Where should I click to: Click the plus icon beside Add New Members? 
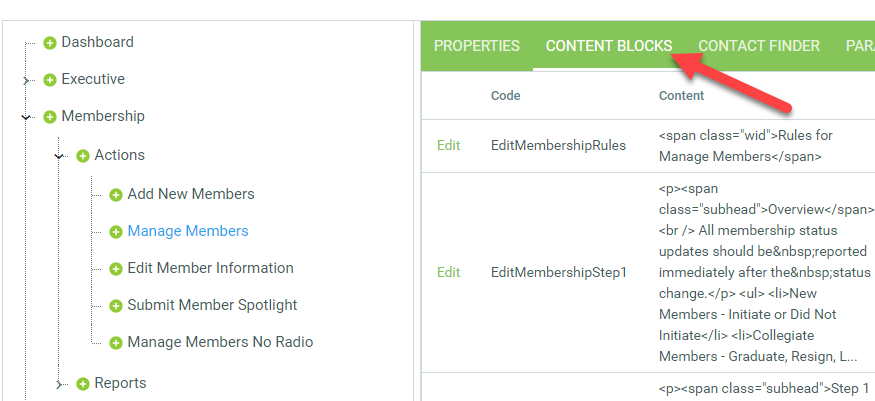(116, 195)
